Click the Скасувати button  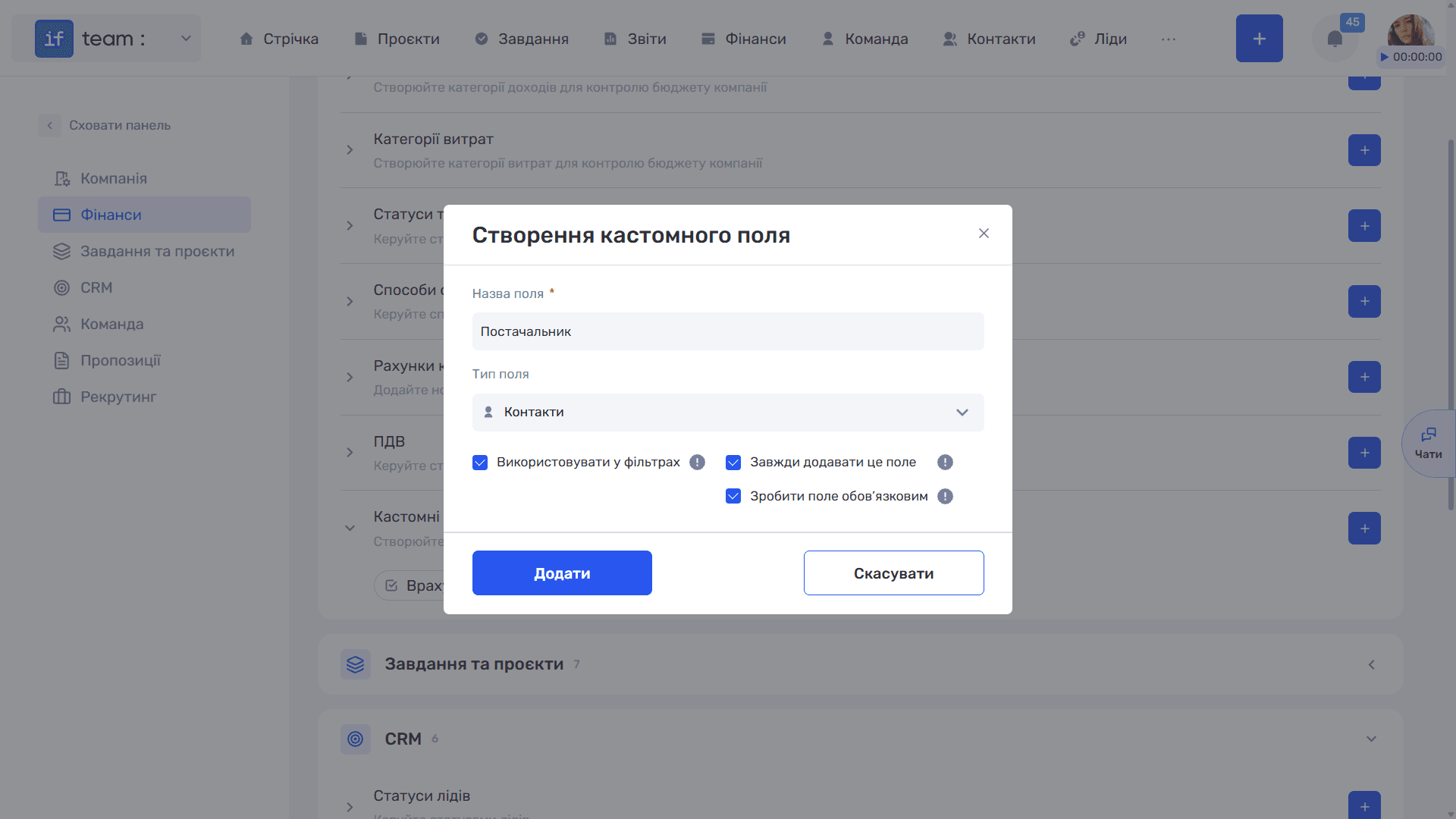(x=894, y=573)
